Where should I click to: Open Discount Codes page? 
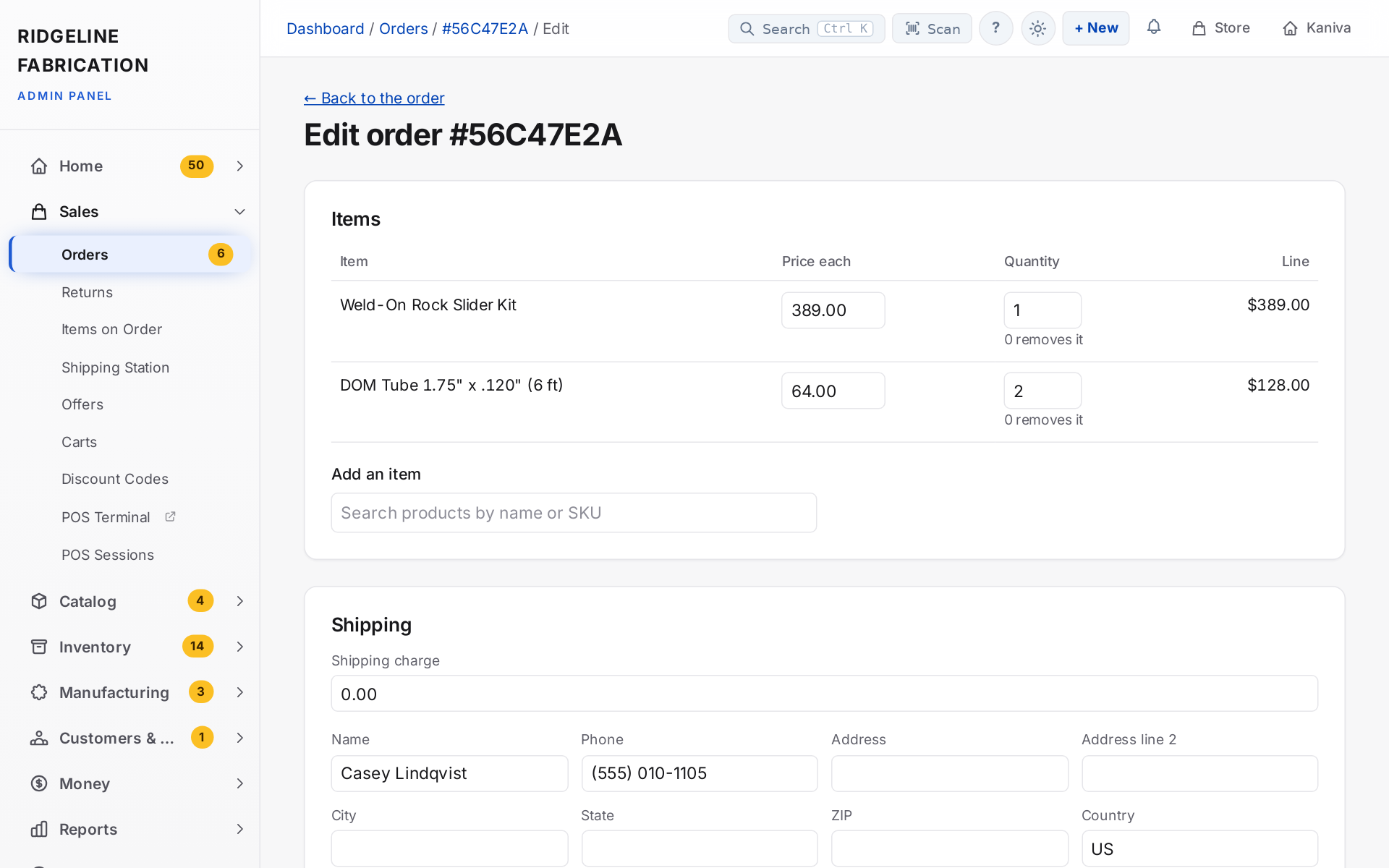click(115, 479)
